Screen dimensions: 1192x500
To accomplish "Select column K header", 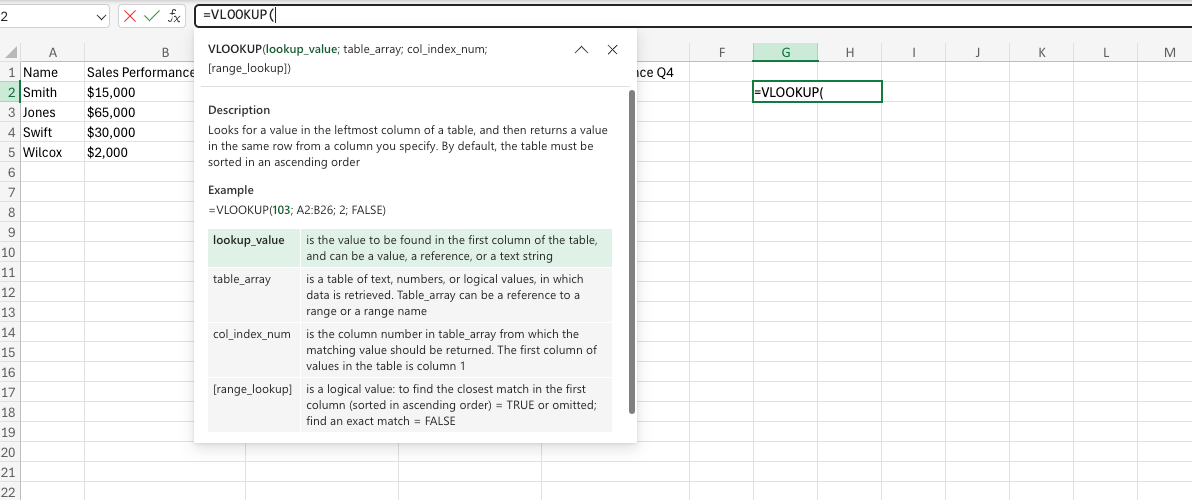I will pyautogui.click(x=1041, y=52).
